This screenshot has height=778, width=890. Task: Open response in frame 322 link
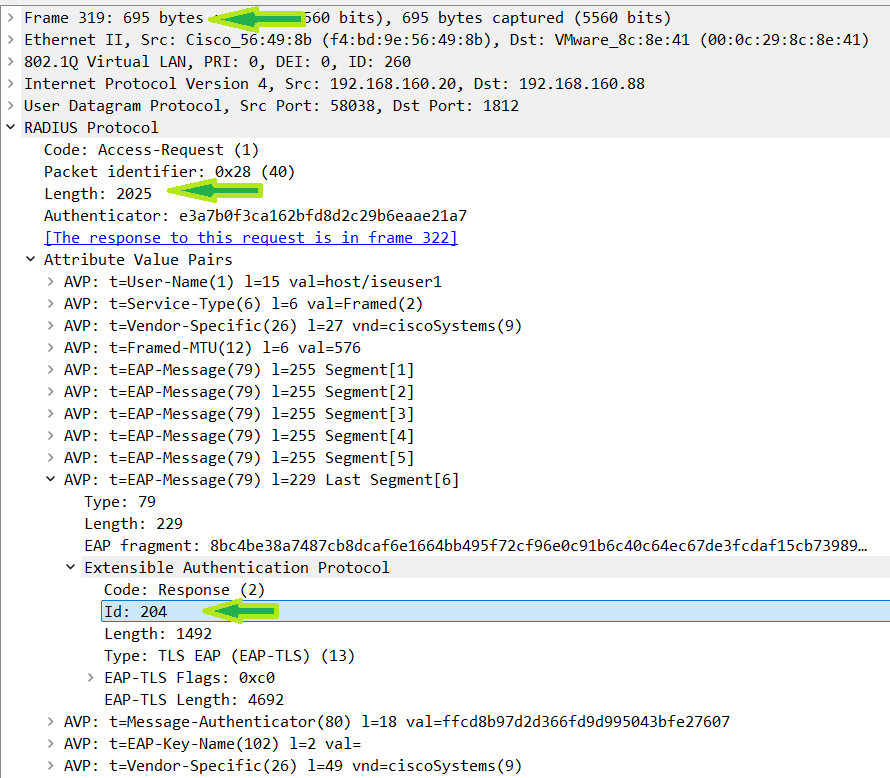(x=251, y=238)
